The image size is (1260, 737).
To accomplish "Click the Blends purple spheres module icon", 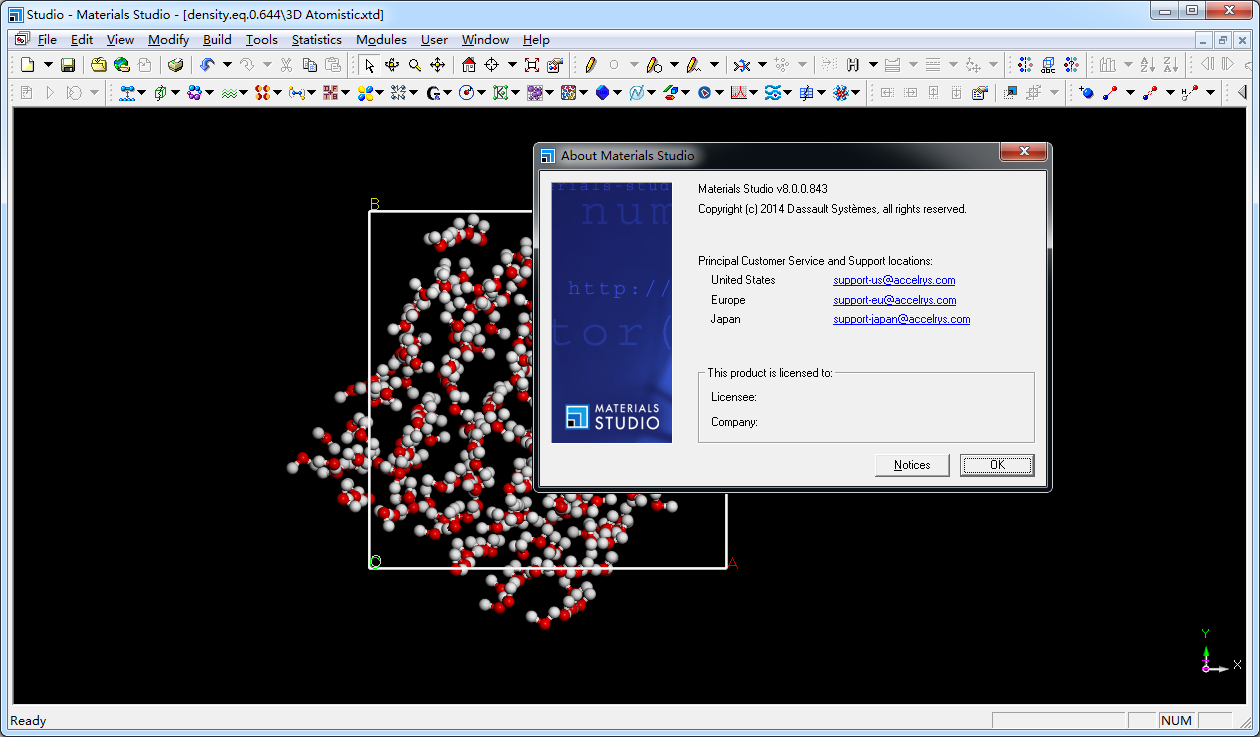I will 193,92.
